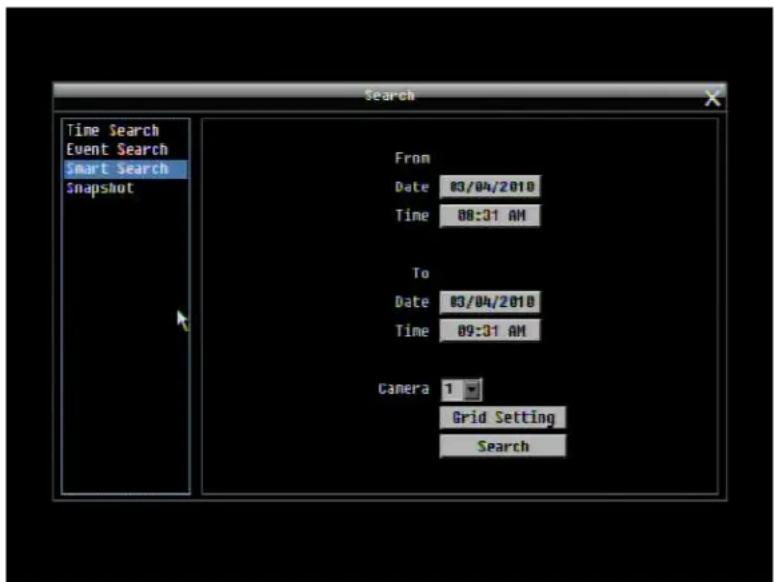
Task: Edit the To time field 09:31 AM
Action: 490,331
